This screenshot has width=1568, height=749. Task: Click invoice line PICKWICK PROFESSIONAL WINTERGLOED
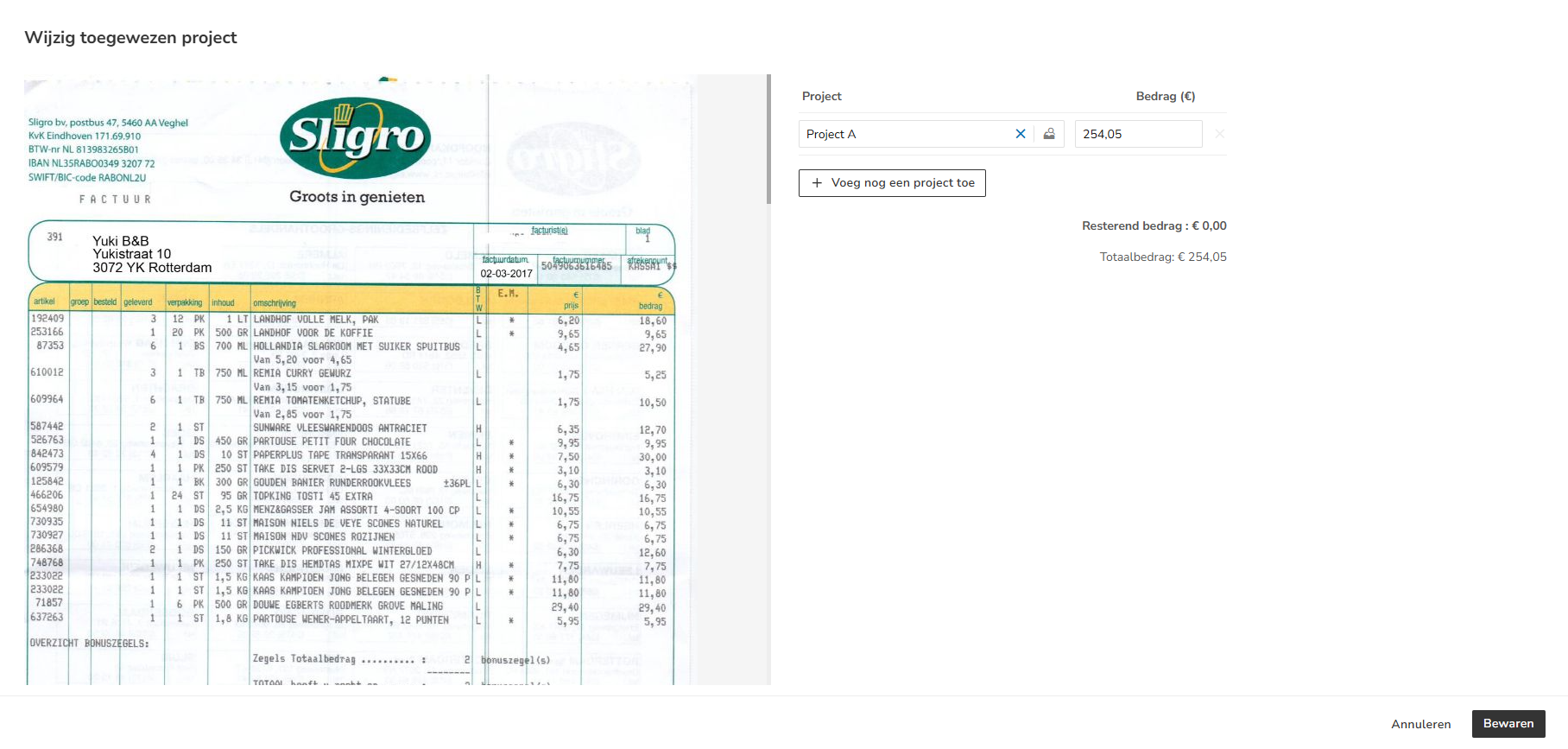coord(343,551)
